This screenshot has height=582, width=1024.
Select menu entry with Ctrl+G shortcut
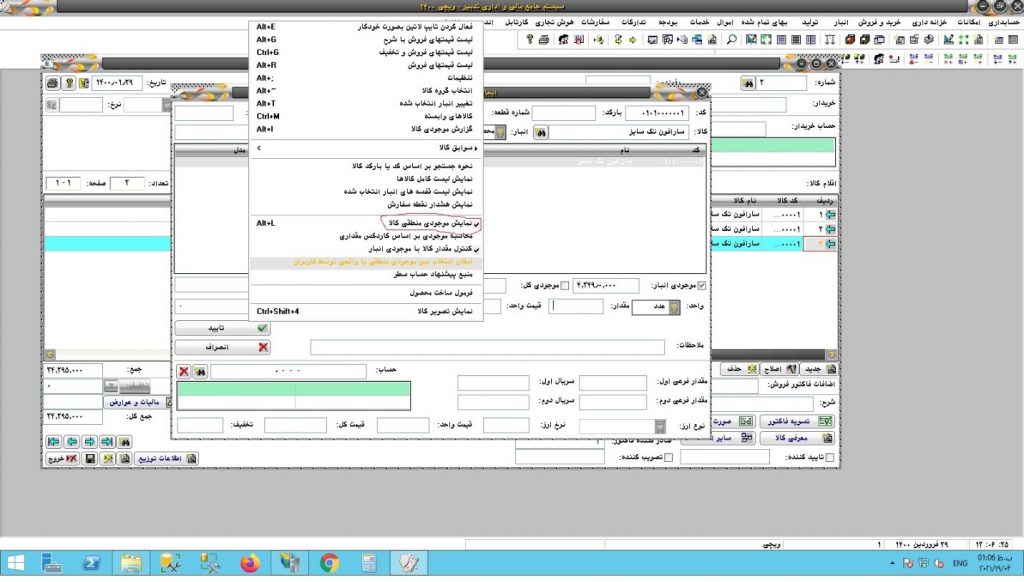(x=366, y=52)
